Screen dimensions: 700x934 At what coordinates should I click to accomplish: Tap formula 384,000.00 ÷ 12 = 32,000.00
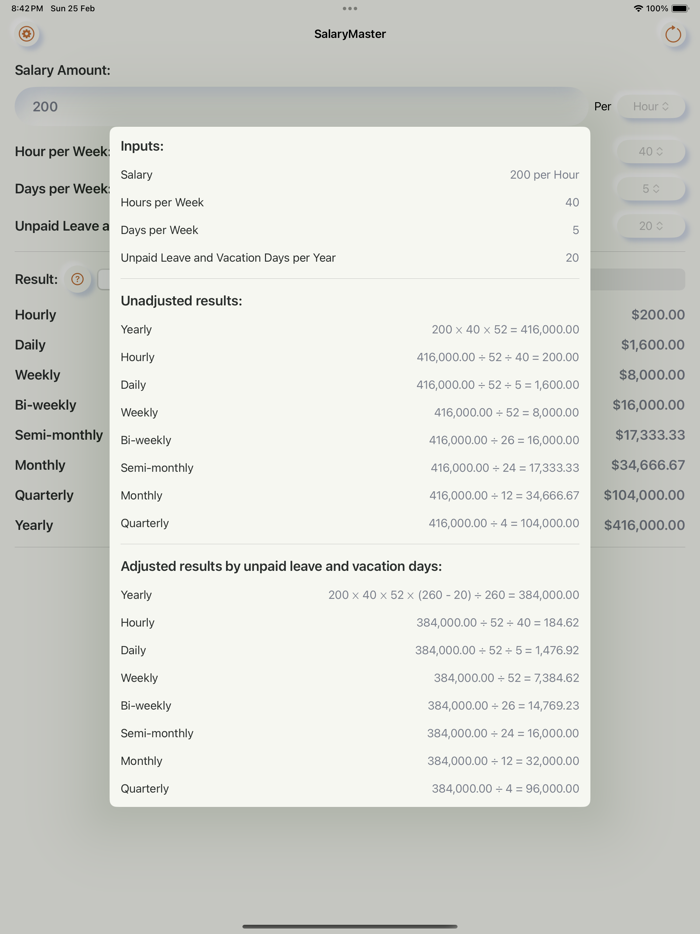point(503,761)
